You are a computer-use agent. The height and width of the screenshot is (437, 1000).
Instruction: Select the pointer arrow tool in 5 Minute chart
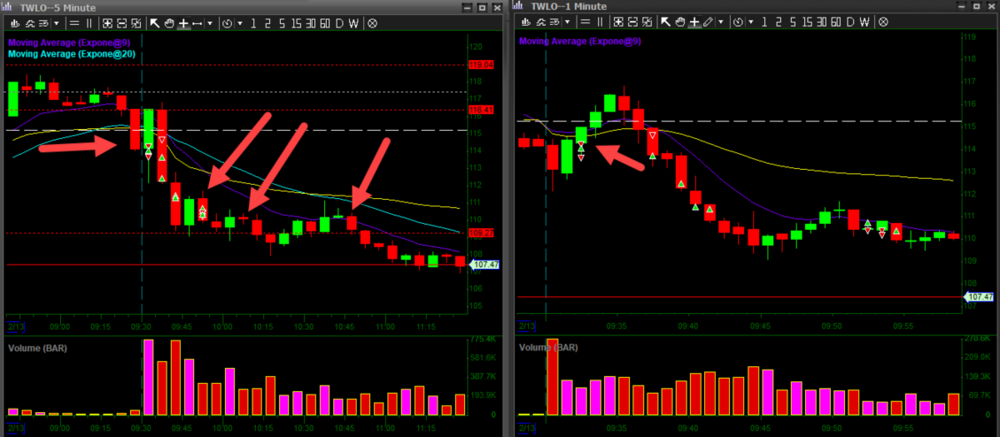click(x=156, y=22)
